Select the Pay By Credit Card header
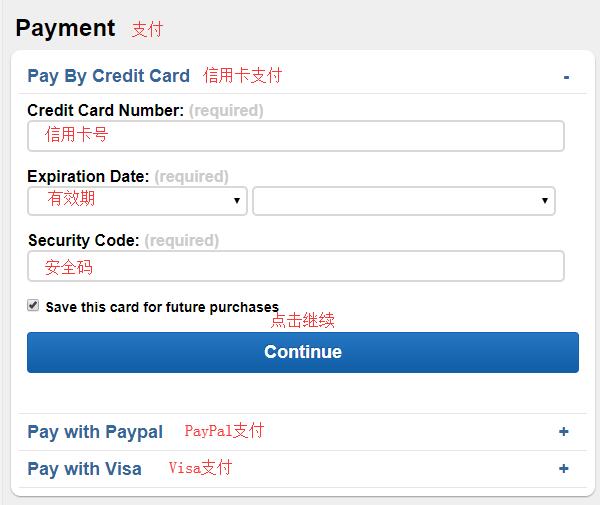This screenshot has height=505, width=600. (x=109, y=76)
